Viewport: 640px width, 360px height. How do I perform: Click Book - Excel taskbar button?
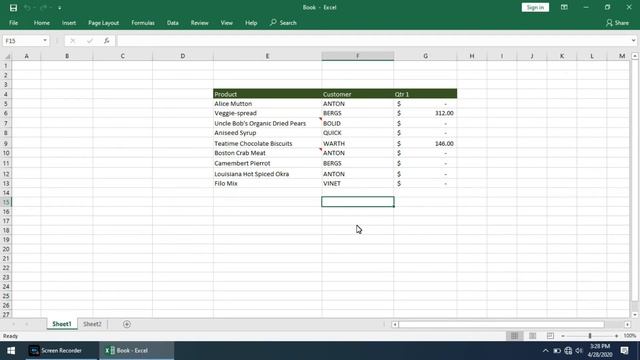pos(136,351)
